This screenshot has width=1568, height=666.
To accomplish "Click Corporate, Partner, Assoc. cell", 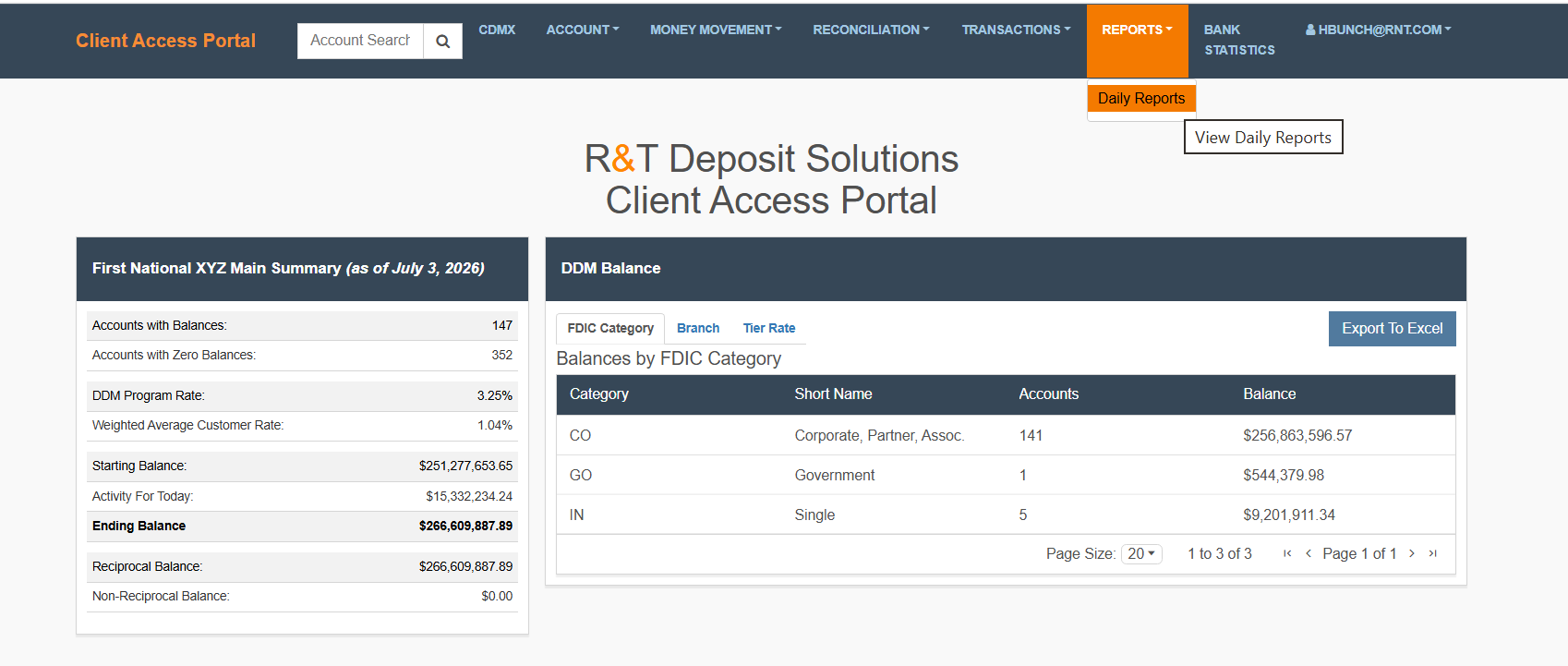I will [x=879, y=435].
